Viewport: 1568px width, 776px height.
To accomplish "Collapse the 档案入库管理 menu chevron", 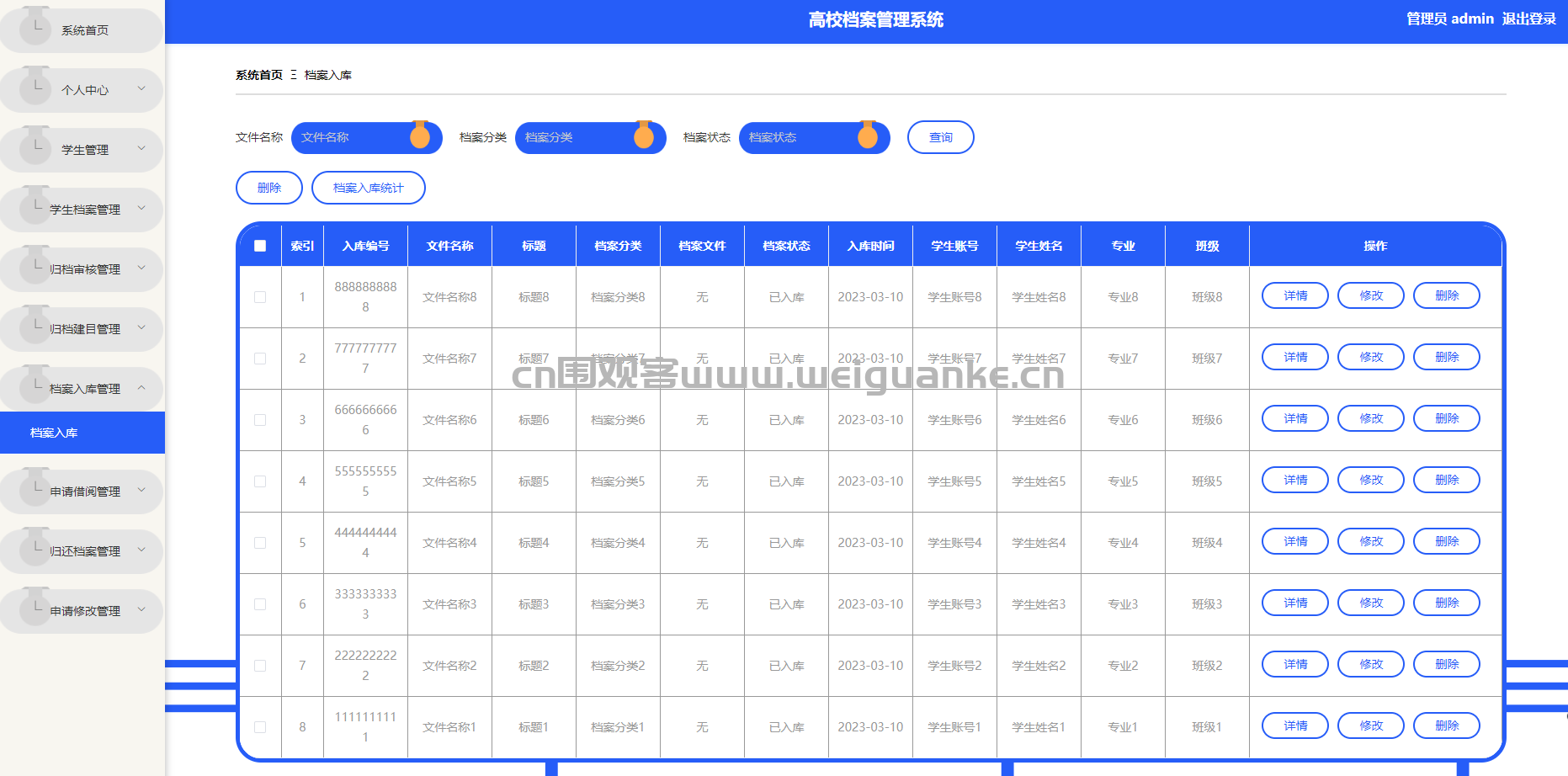I will [x=141, y=387].
